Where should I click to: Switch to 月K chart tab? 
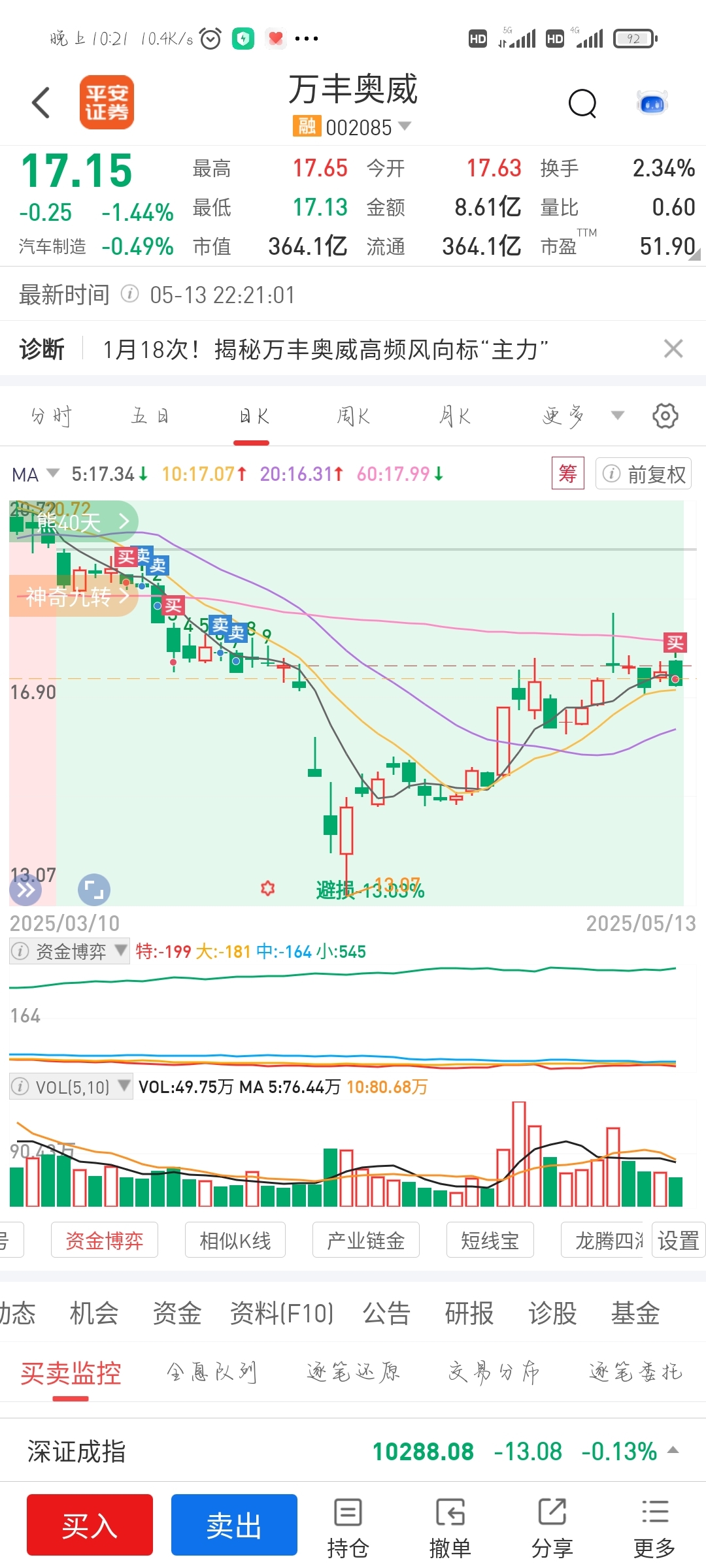pyautogui.click(x=454, y=416)
